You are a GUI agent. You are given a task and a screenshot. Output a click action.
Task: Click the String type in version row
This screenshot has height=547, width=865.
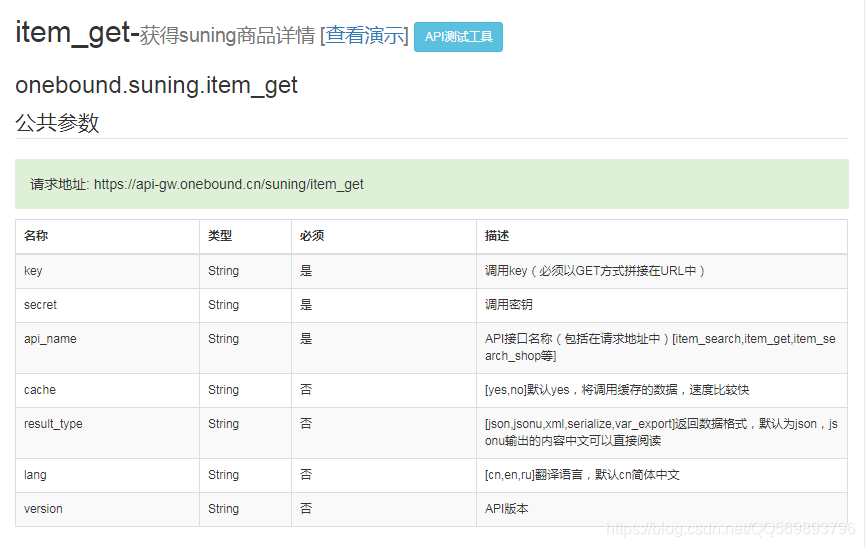pos(223,509)
